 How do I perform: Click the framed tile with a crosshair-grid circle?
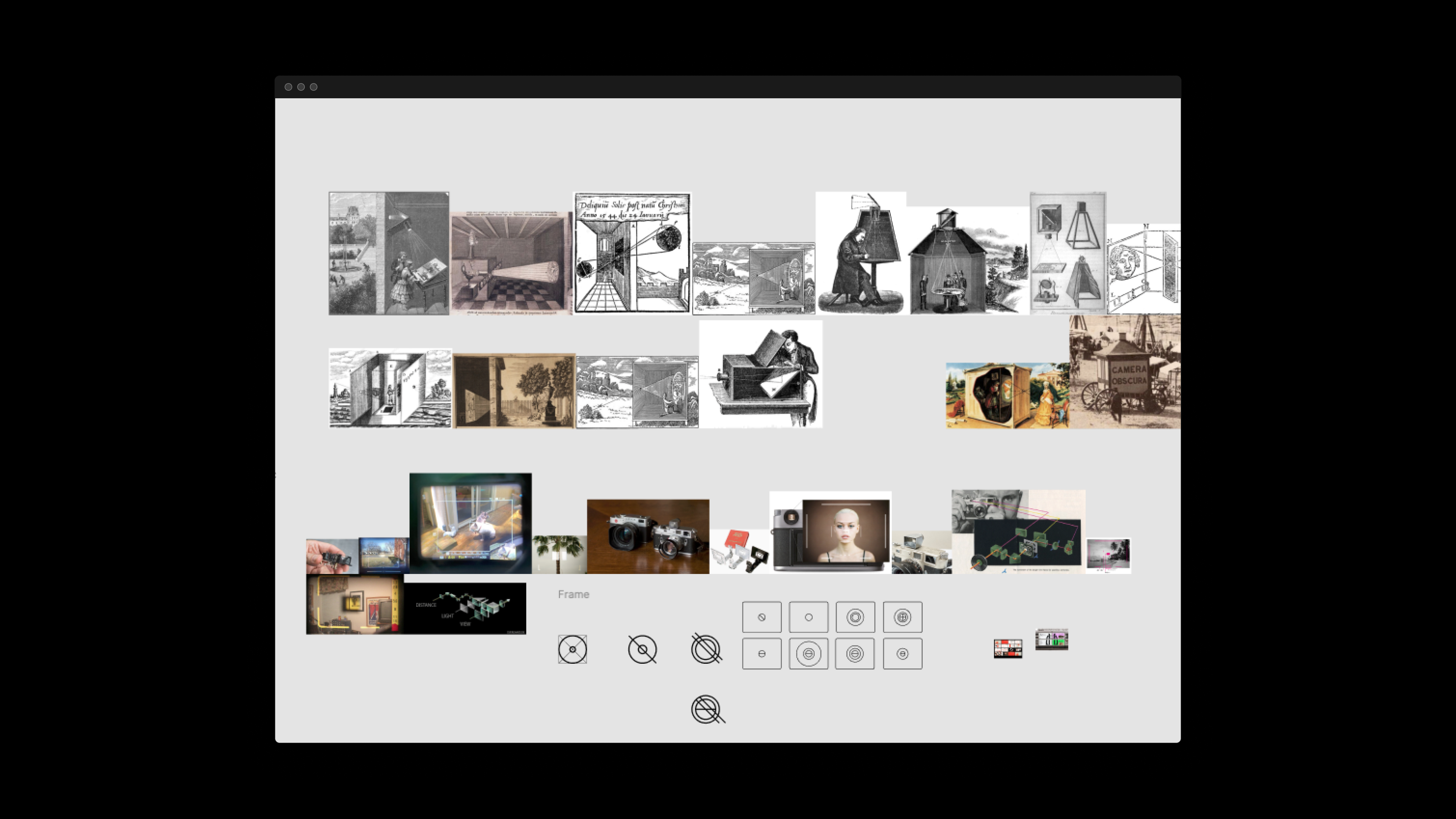coord(903,617)
